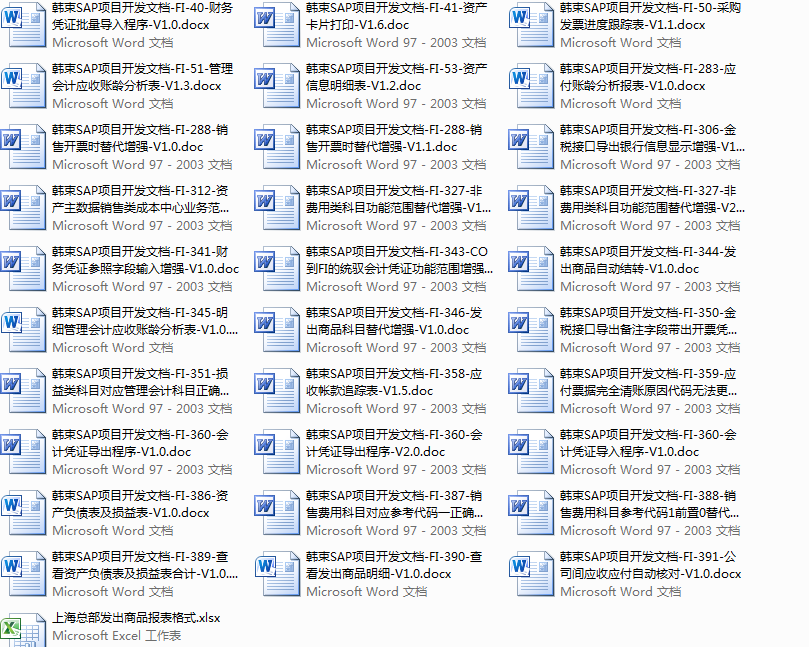Select Word icon of FI-346 发出商品科目替代增强
The width and height of the screenshot is (809, 647).
click(x=277, y=329)
